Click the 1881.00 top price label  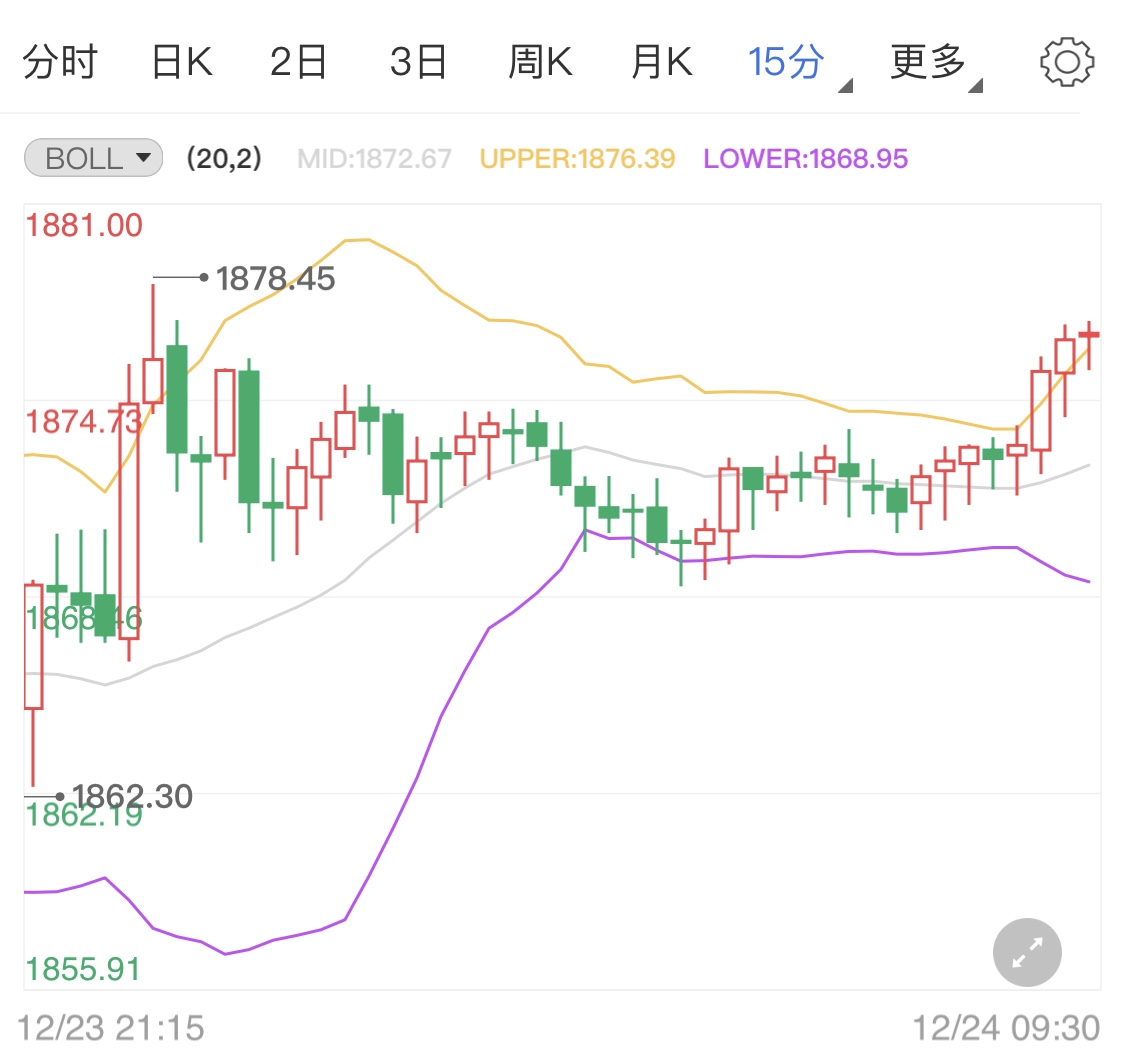point(84,225)
